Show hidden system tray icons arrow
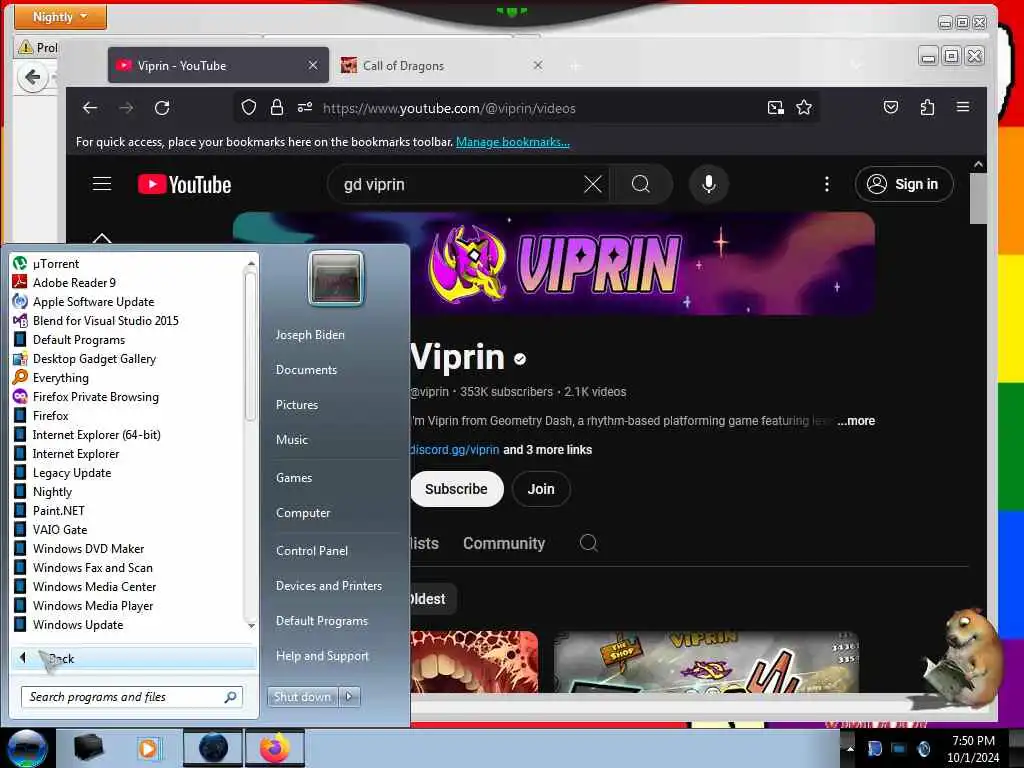 [850, 748]
